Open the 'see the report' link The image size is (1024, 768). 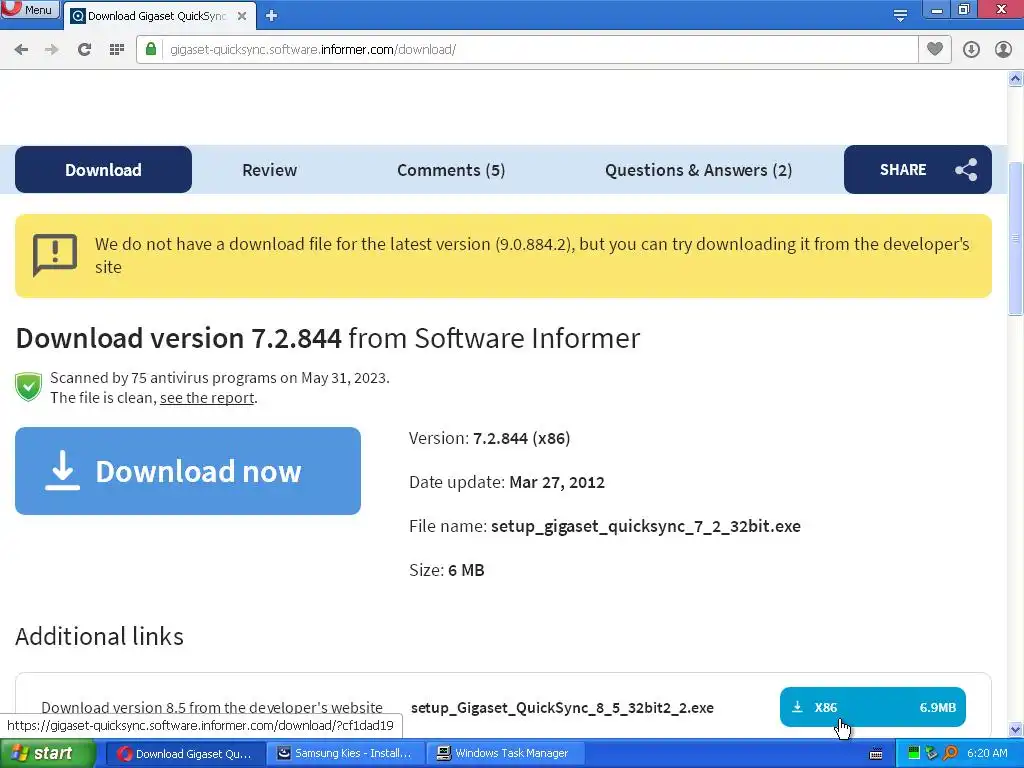click(x=207, y=398)
